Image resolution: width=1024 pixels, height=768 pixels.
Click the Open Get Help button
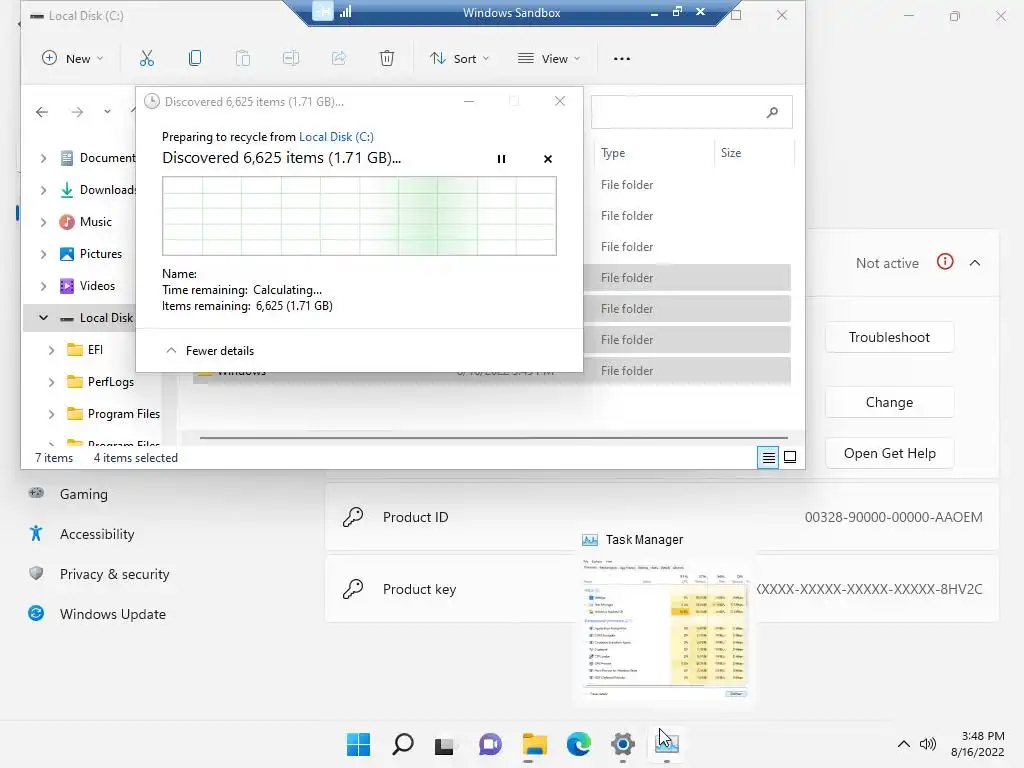889,453
